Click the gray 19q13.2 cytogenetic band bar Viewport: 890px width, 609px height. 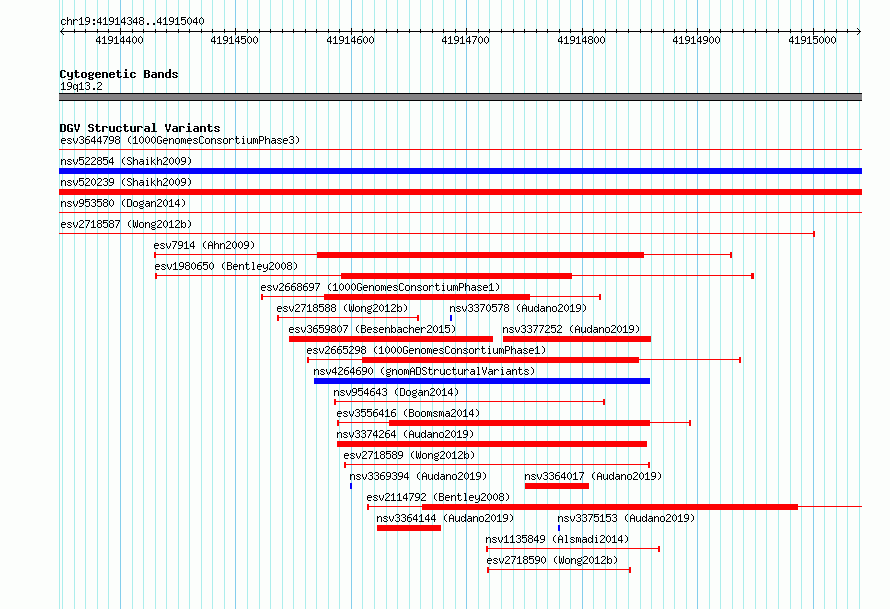coord(460,97)
